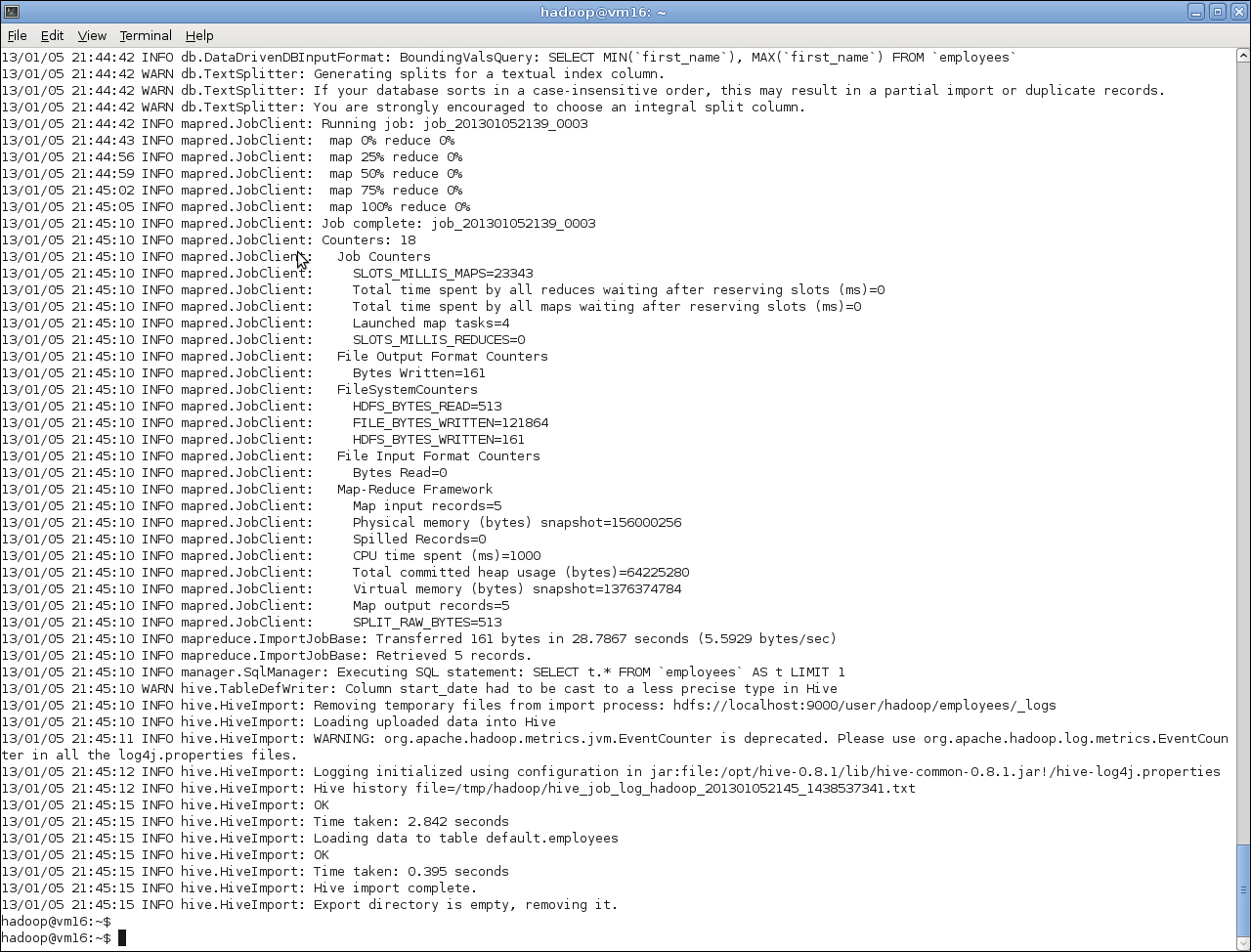
Task: Click 'Launched map tasks=4' line
Action: pos(431,324)
